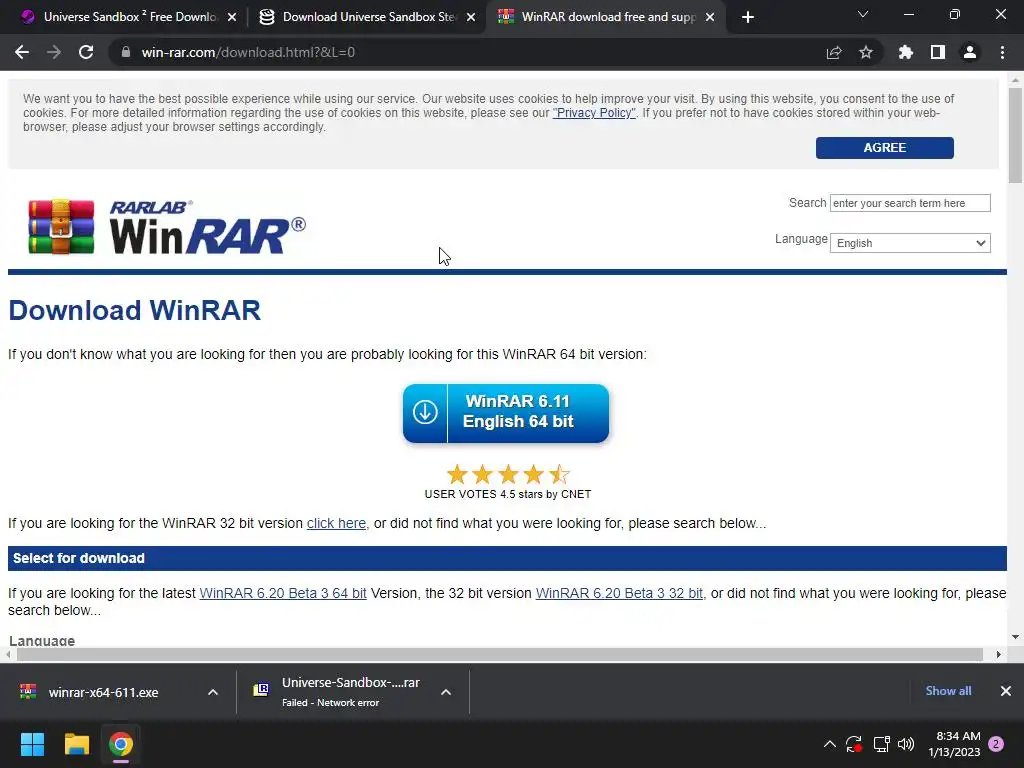Show all downloads
Viewport: 1024px width, 768px height.
pos(948,691)
